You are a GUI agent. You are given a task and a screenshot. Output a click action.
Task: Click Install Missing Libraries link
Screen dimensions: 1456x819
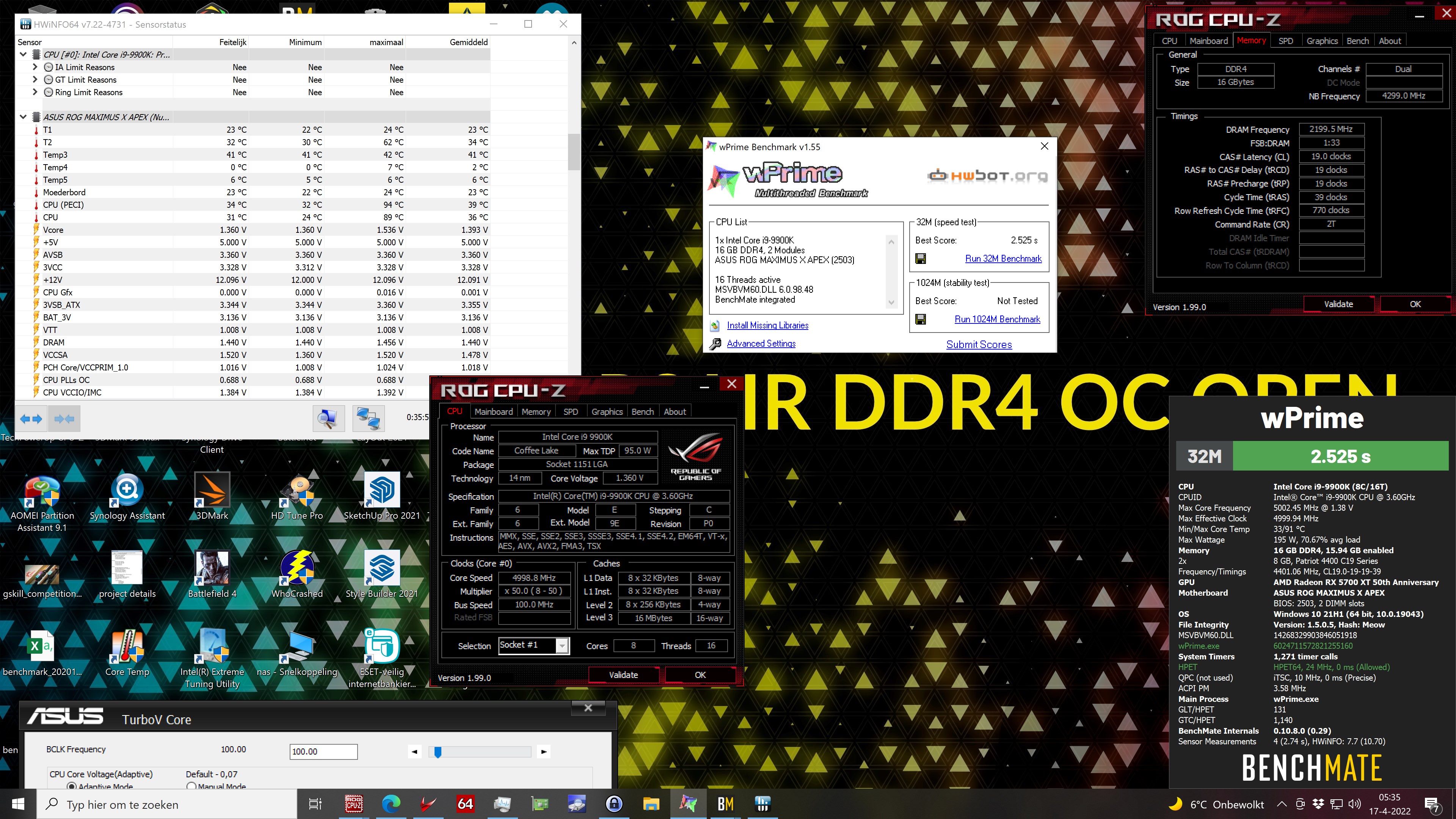[x=767, y=326]
